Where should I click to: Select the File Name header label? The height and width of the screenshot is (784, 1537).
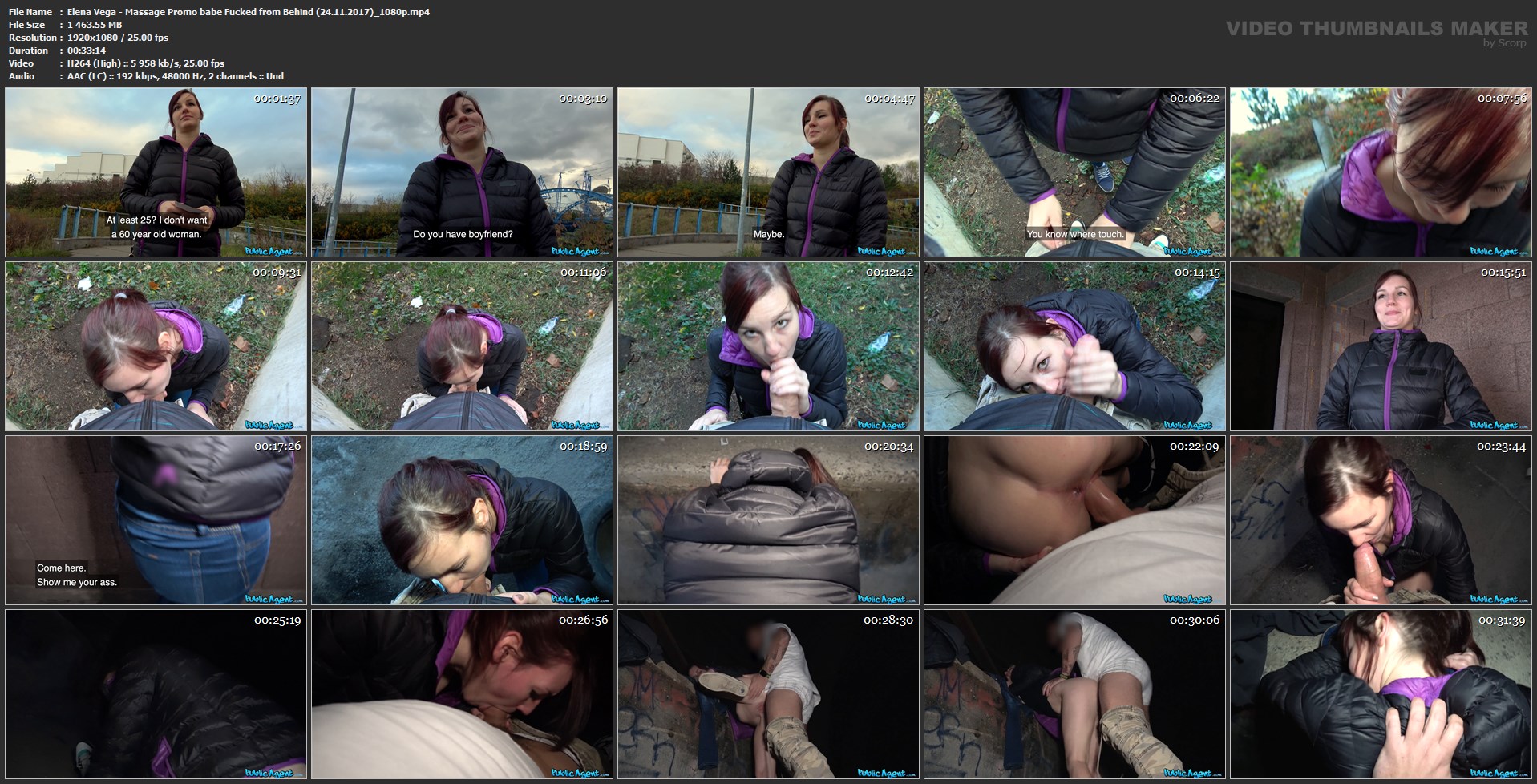click(30, 12)
